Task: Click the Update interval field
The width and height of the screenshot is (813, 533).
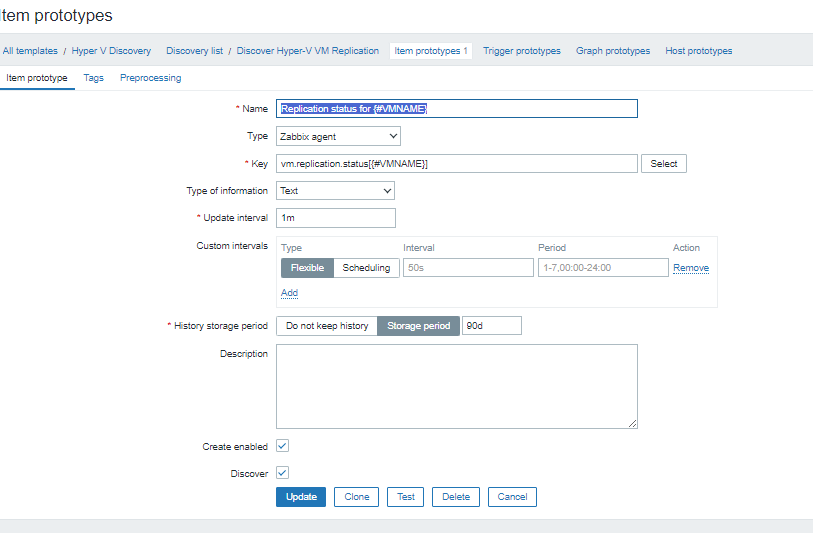Action: (x=335, y=217)
